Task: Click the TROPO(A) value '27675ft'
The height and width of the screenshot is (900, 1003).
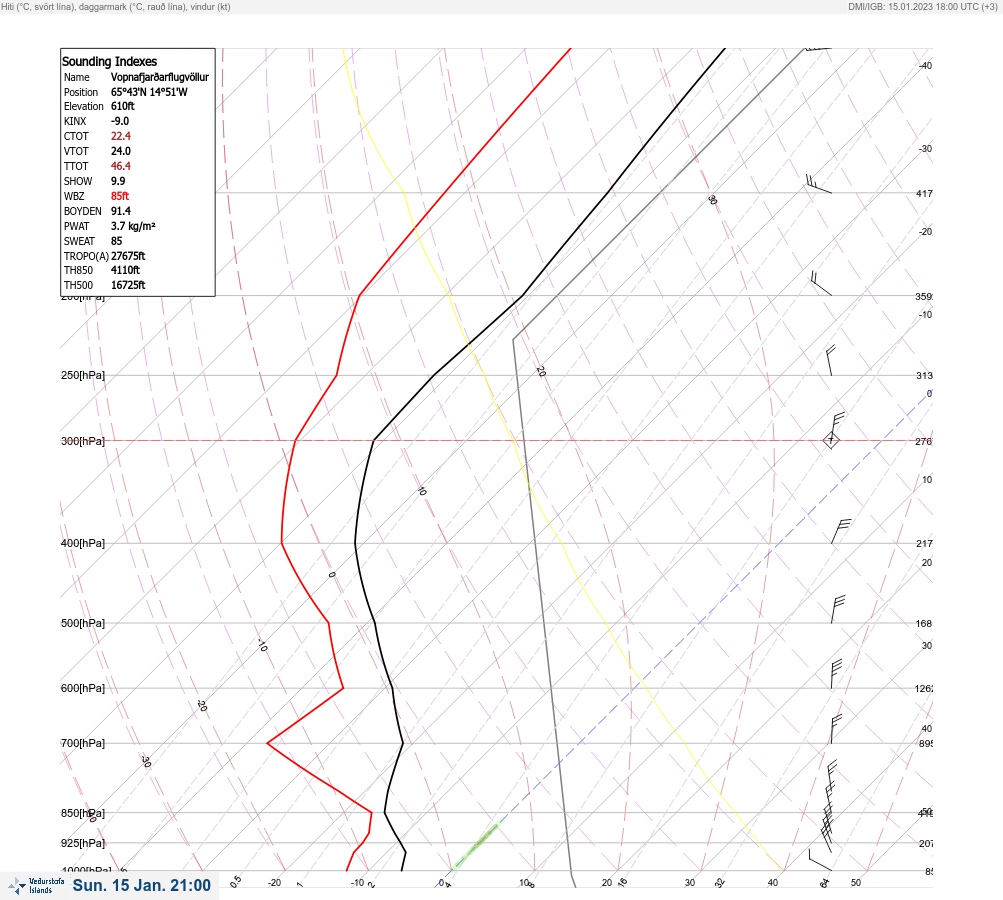Action: (x=128, y=256)
